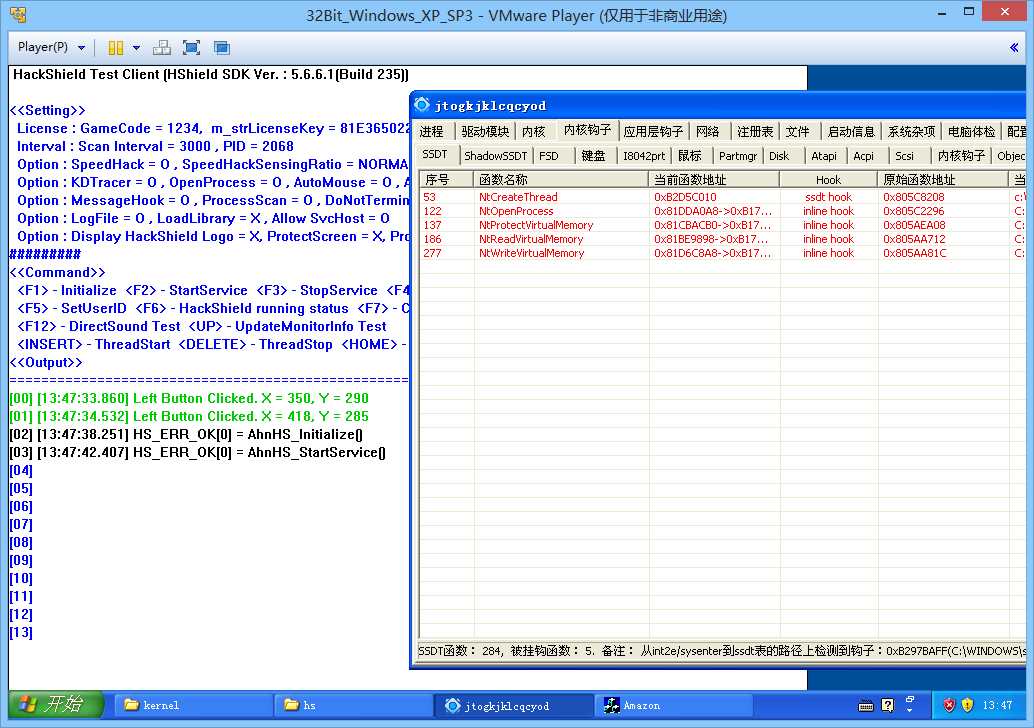Click original address 0x805AEA08
The width and height of the screenshot is (1034, 728).
click(x=915, y=225)
